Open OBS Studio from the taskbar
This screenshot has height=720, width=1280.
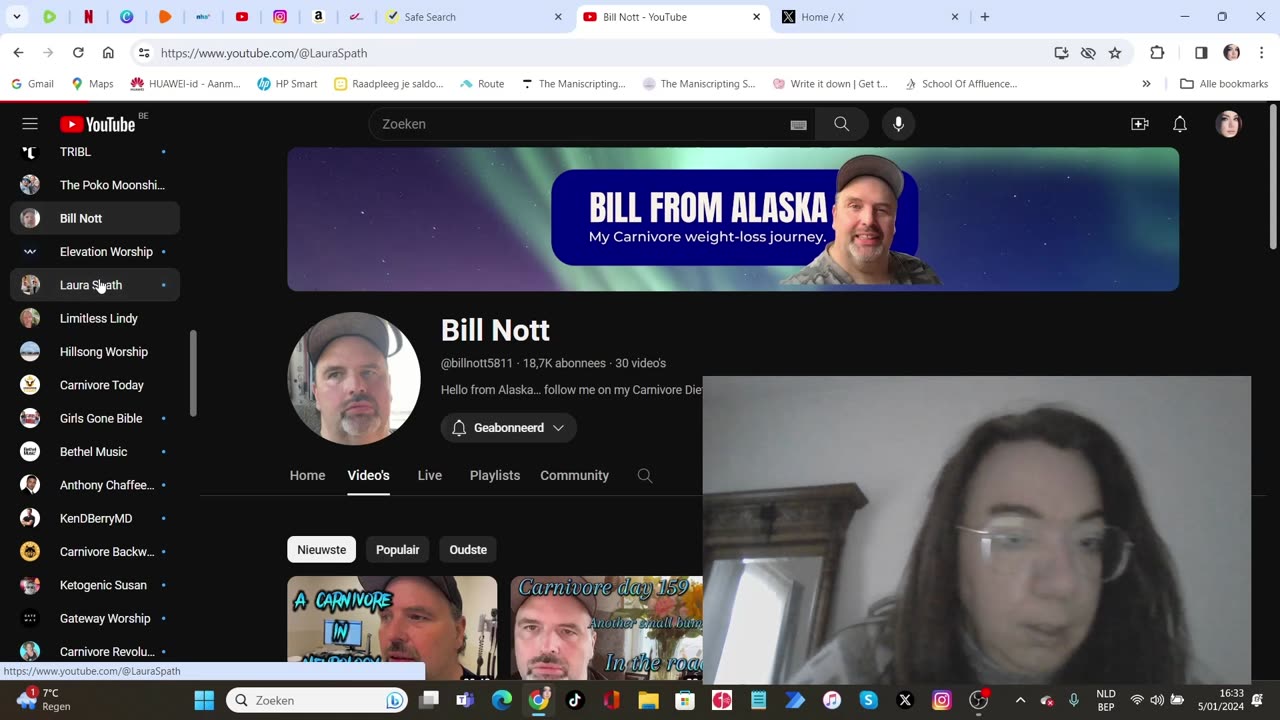[979, 700]
